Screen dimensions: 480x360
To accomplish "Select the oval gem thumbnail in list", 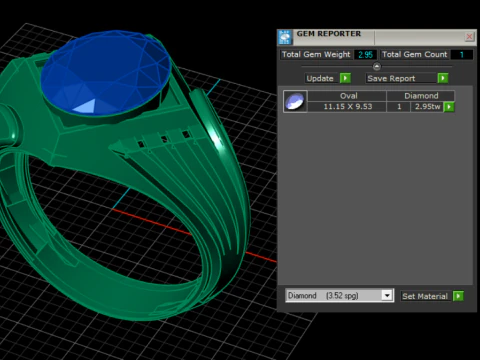I will click(x=295, y=101).
